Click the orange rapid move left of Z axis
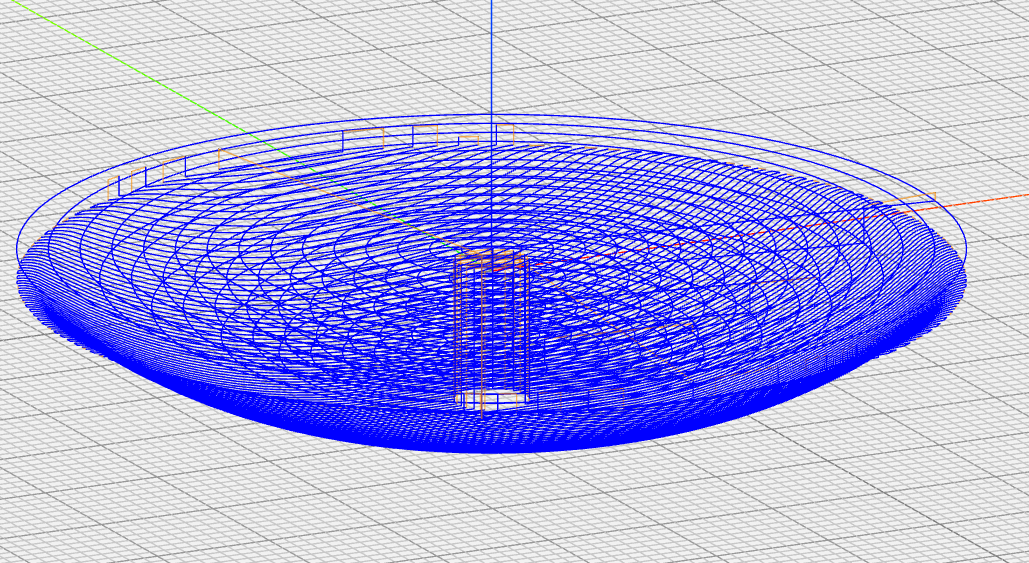The image size is (1029, 563). [x=470, y=138]
